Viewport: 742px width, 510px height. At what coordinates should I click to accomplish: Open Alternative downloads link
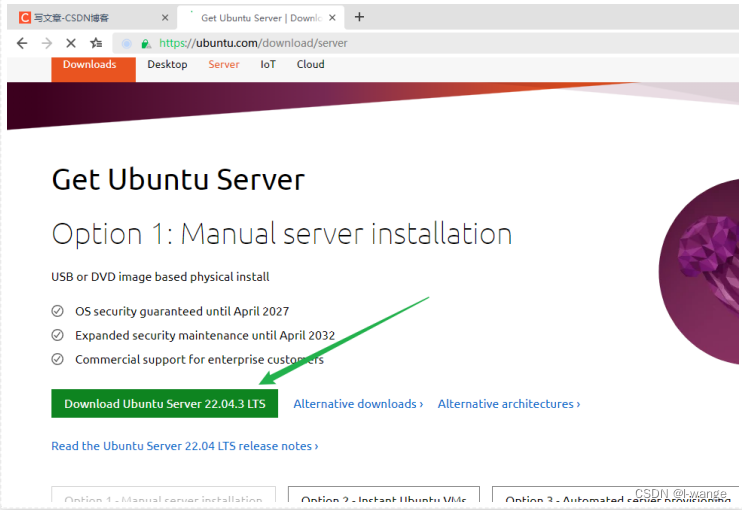pyautogui.click(x=358, y=404)
